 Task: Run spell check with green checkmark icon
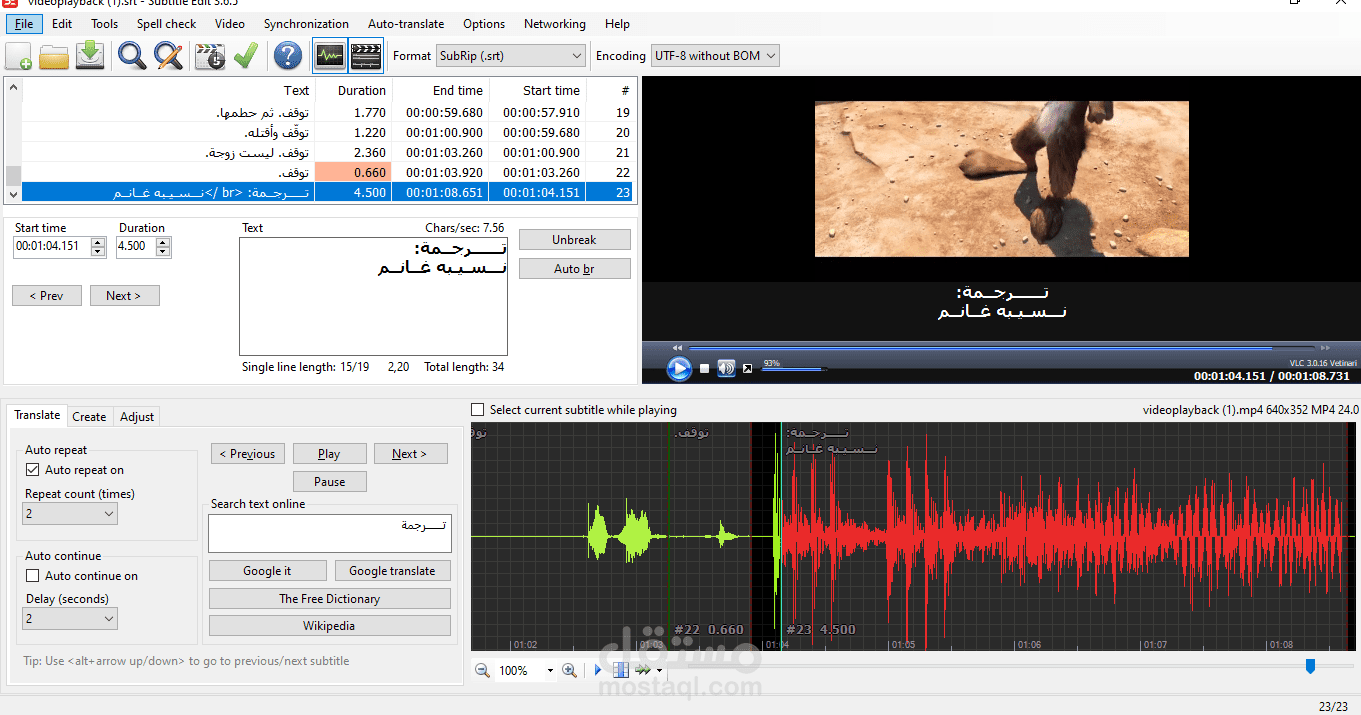tap(245, 56)
